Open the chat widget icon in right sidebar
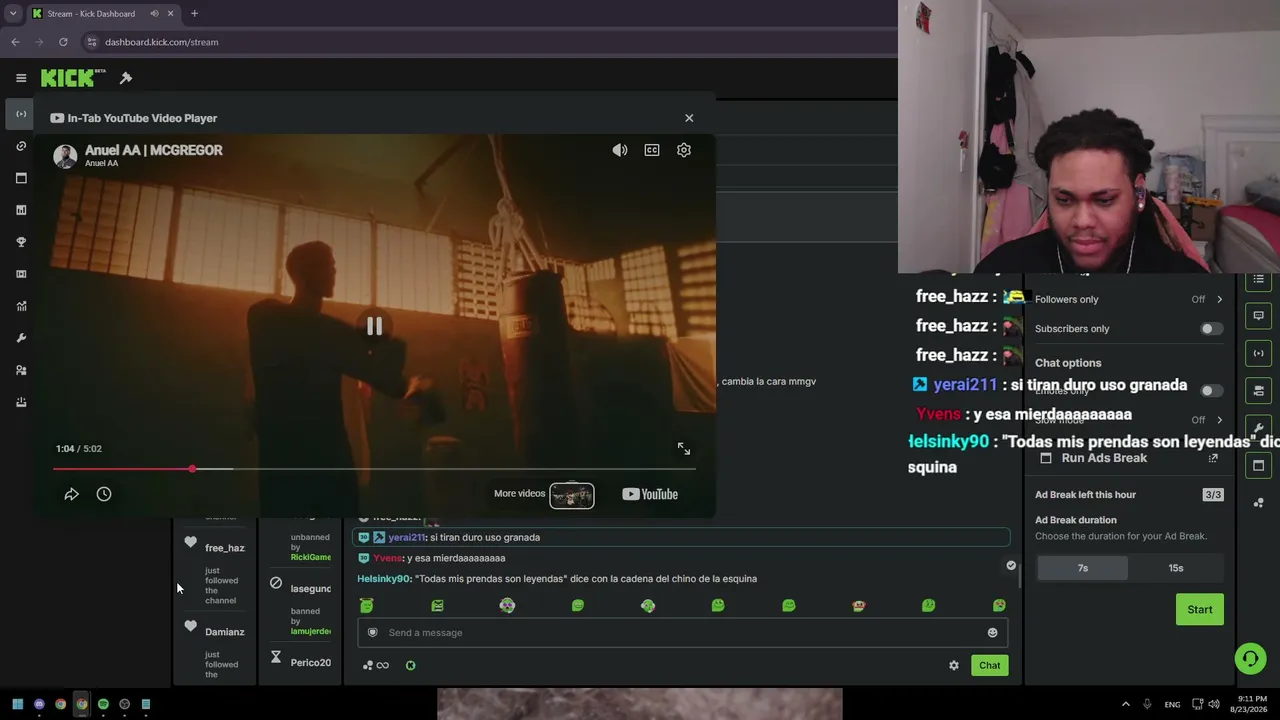The width and height of the screenshot is (1280, 720). (1259, 316)
